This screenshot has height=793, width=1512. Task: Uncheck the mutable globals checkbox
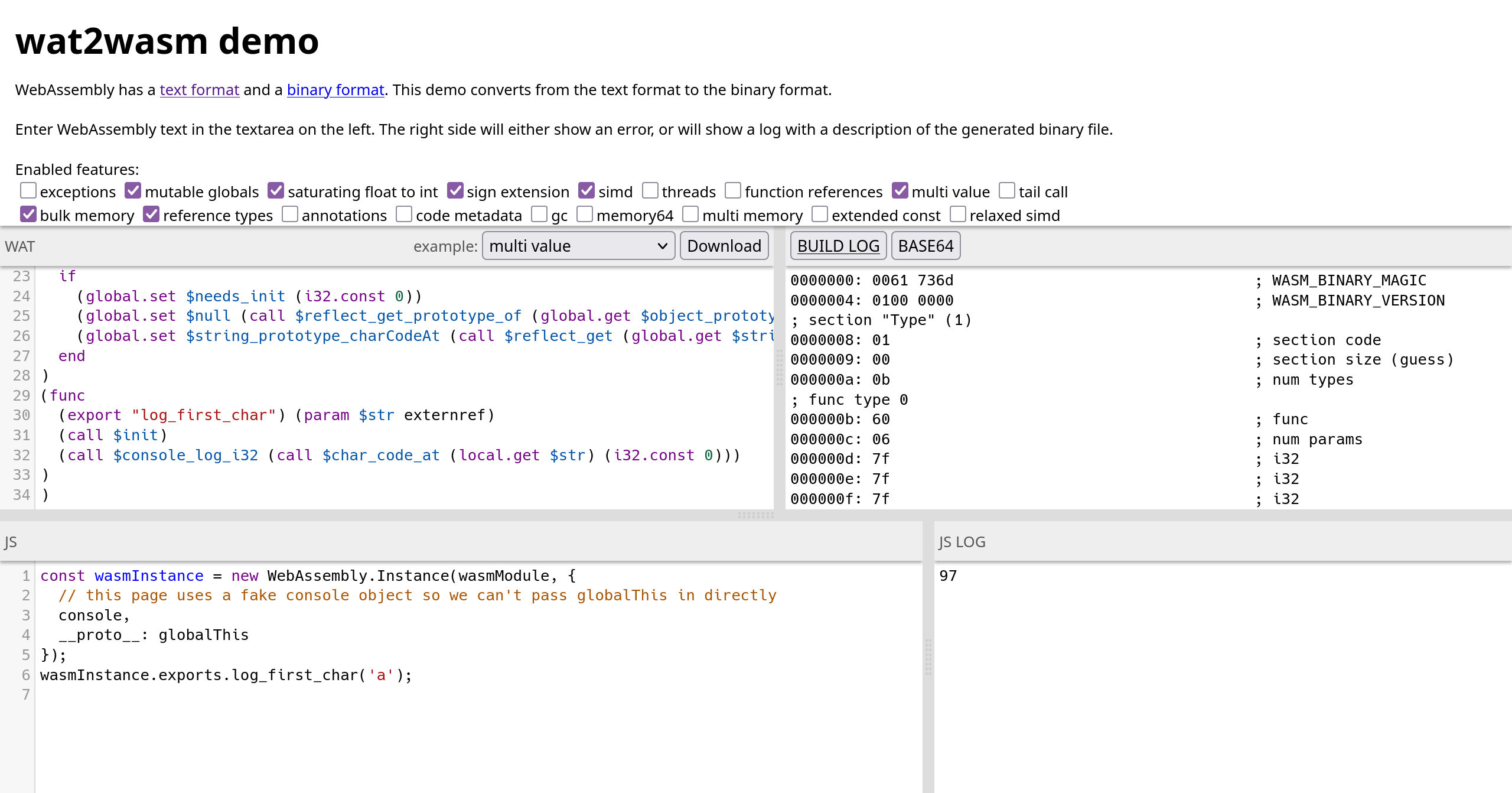(133, 191)
